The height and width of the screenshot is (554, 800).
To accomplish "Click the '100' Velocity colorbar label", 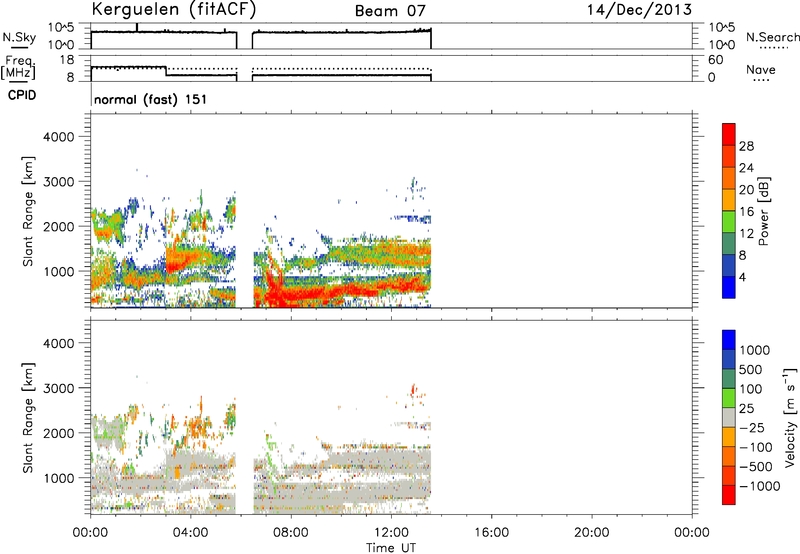I will point(750,389).
